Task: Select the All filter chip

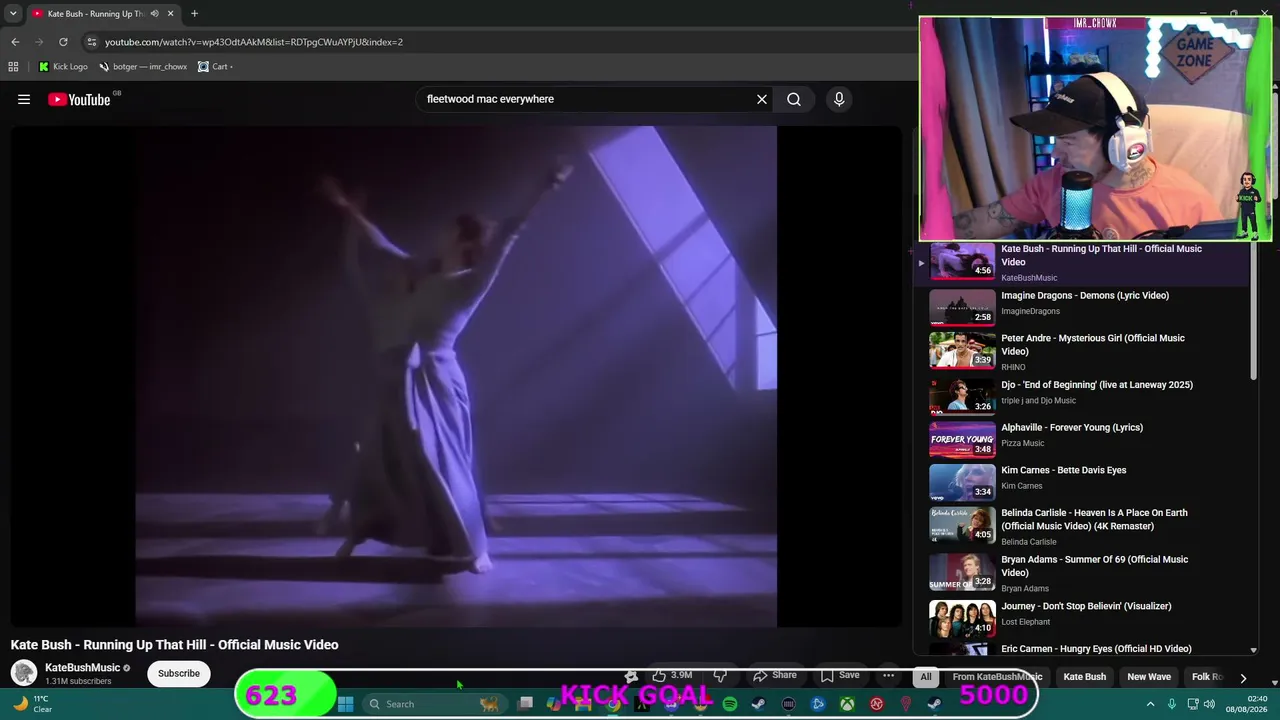Action: [926, 677]
